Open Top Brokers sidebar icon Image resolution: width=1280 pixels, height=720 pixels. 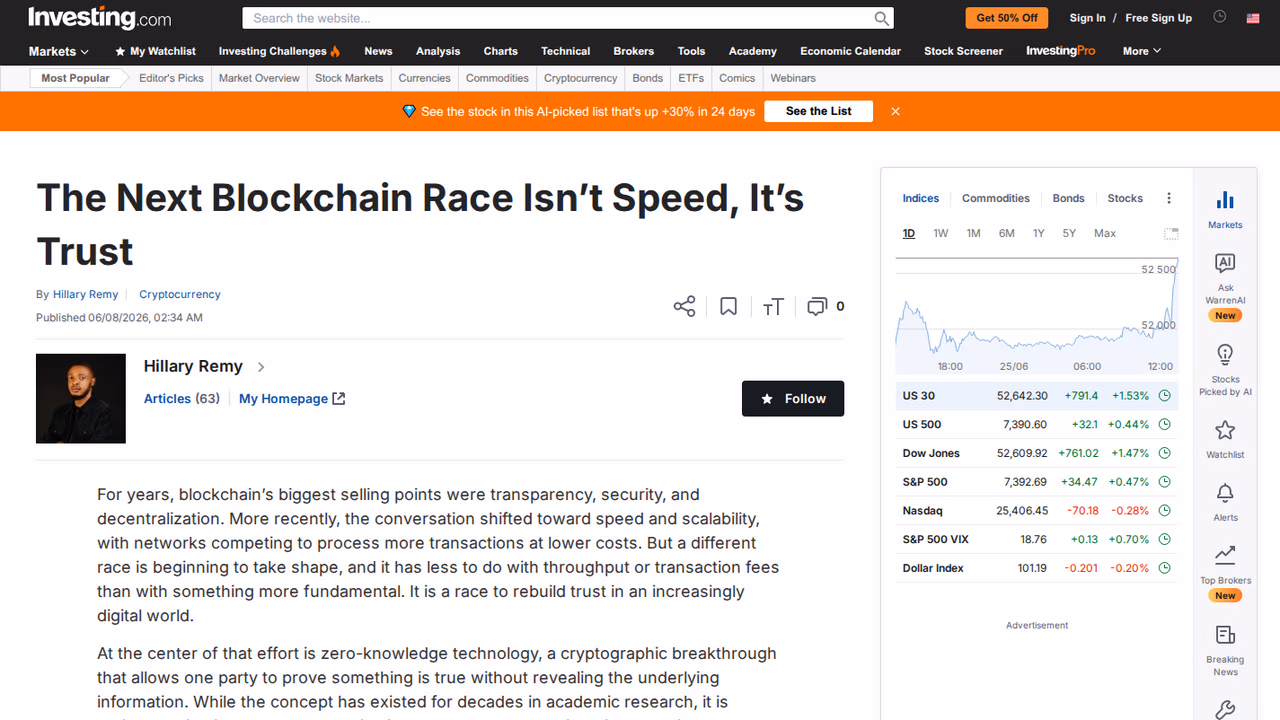pos(1225,572)
